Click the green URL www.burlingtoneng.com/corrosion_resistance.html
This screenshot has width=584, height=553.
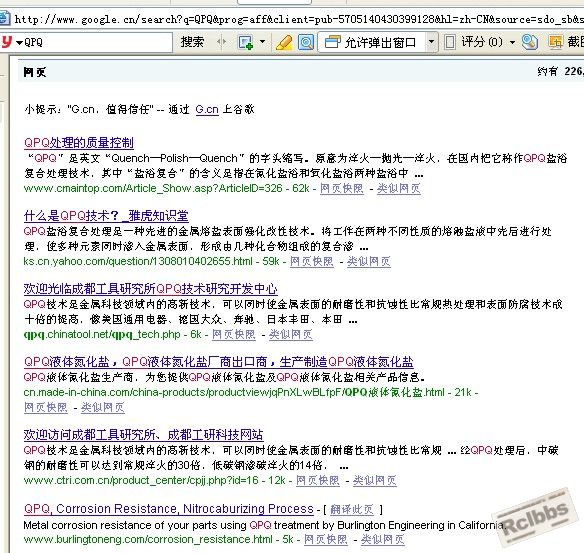click(148, 539)
